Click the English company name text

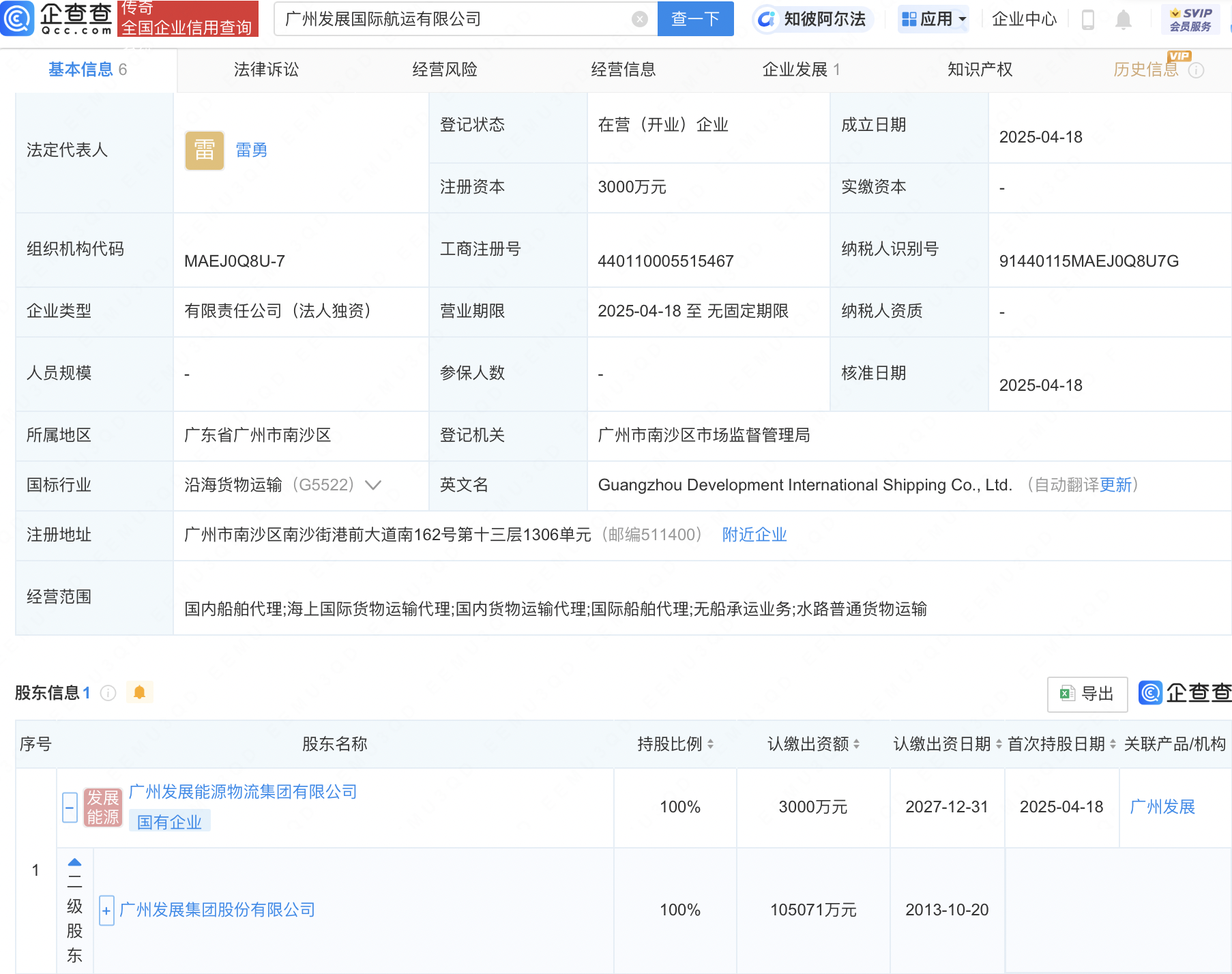coord(805,485)
